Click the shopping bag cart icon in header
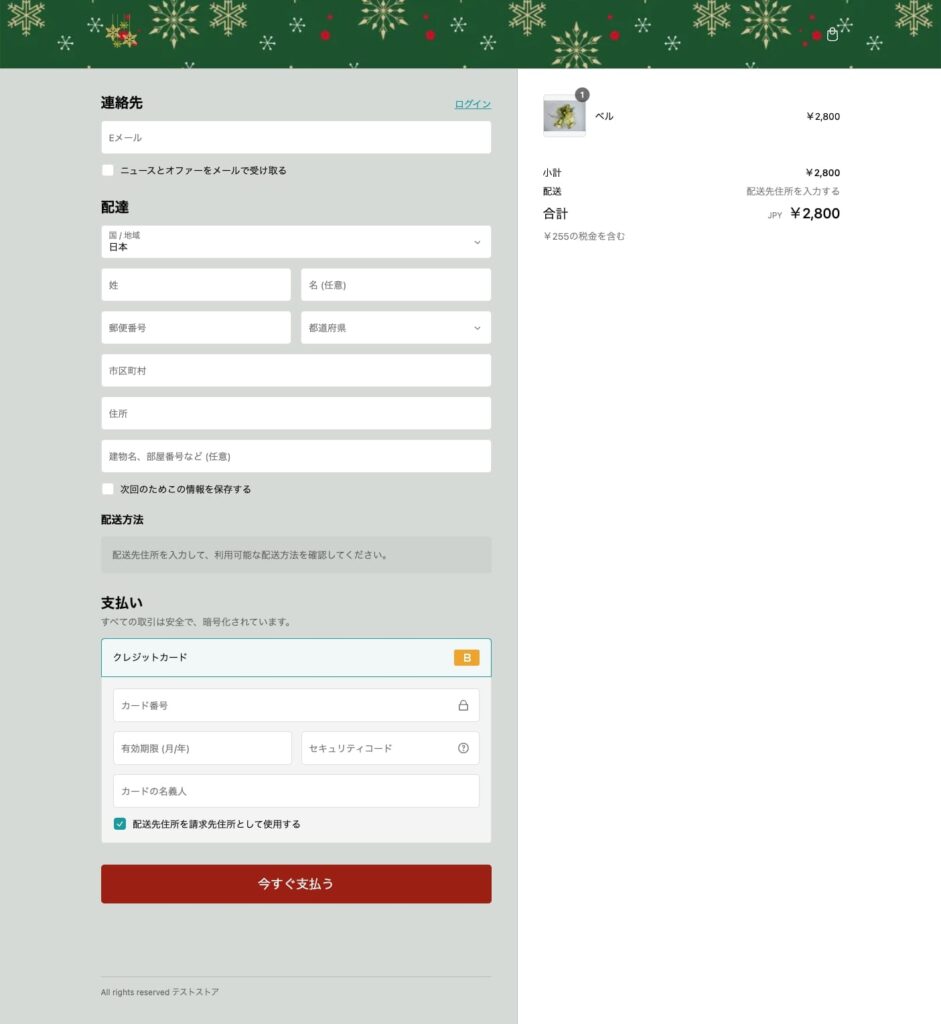This screenshot has width=941, height=1024. click(832, 35)
